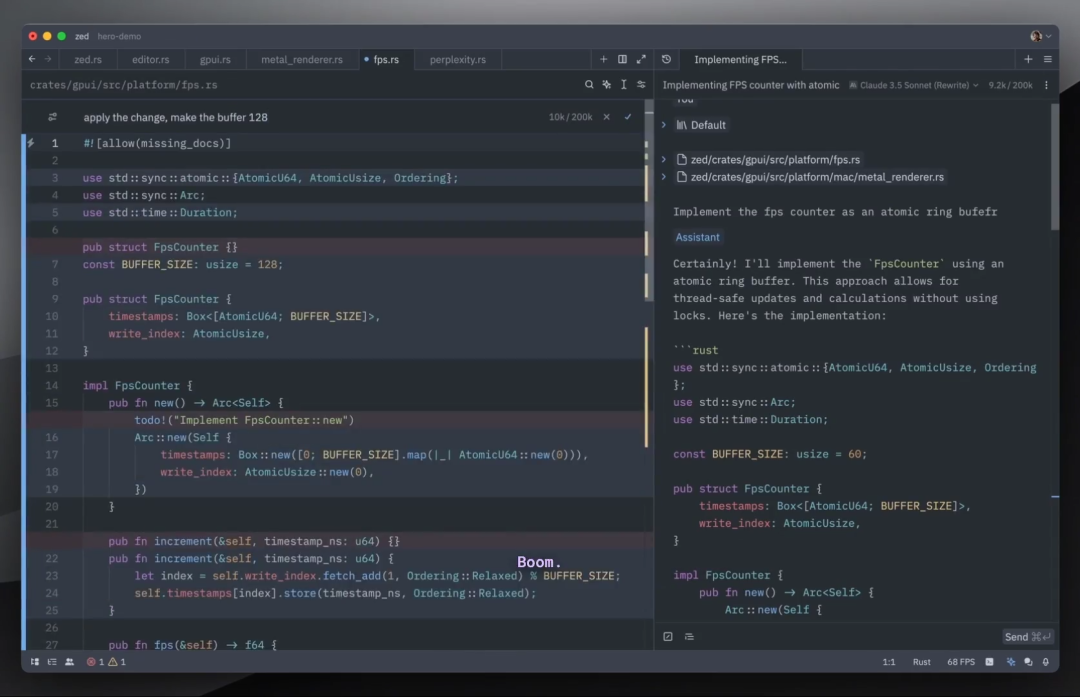Click the 'Implement the fps counter' user message
Viewport: 1080px width, 697px height.
835,212
